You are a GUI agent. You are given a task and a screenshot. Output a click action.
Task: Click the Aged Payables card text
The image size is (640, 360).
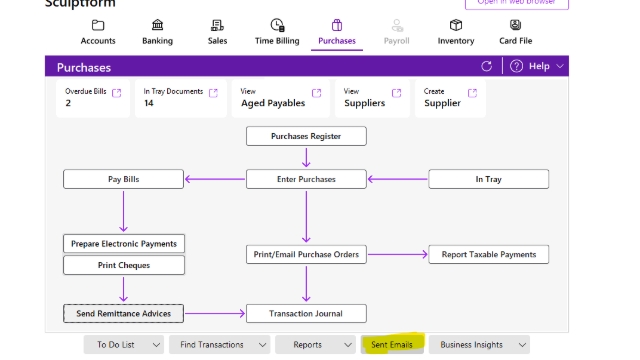point(273,103)
